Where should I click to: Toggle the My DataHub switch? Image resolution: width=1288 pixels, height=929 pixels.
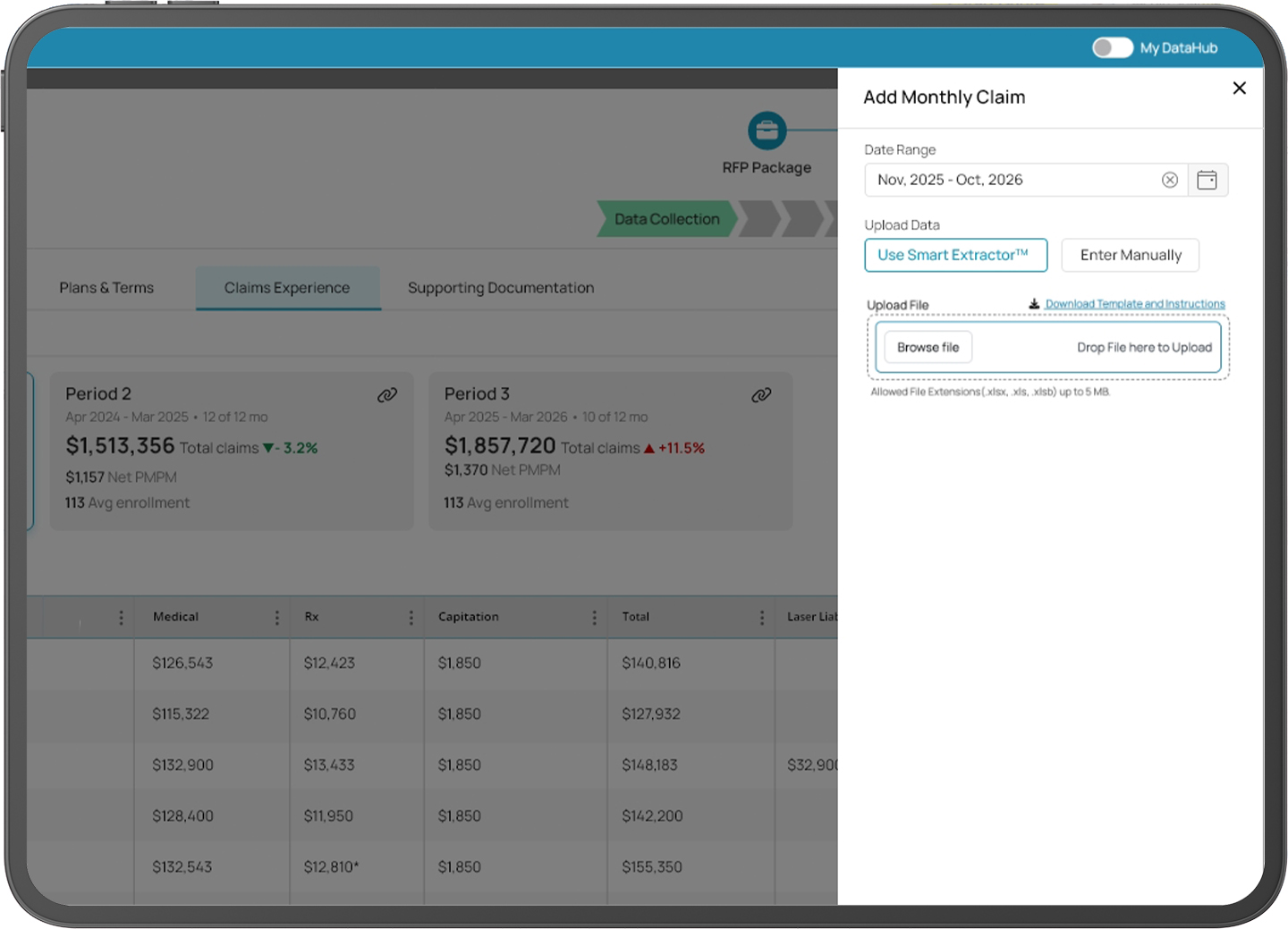click(x=1112, y=47)
